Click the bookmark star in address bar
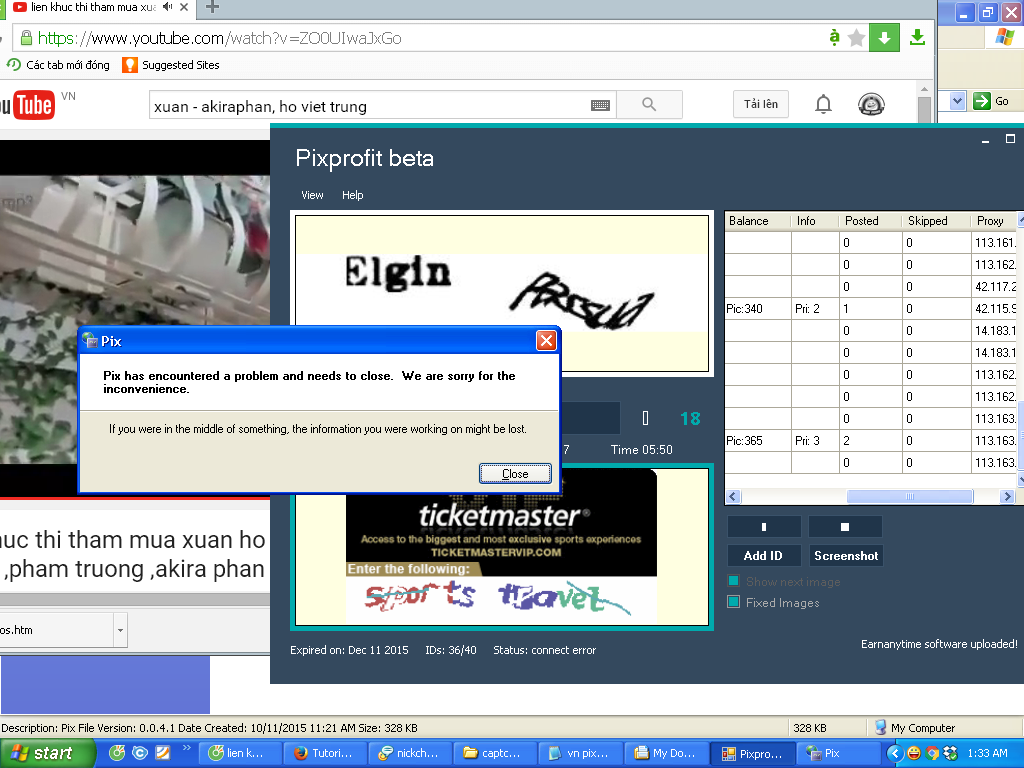 pos(856,38)
